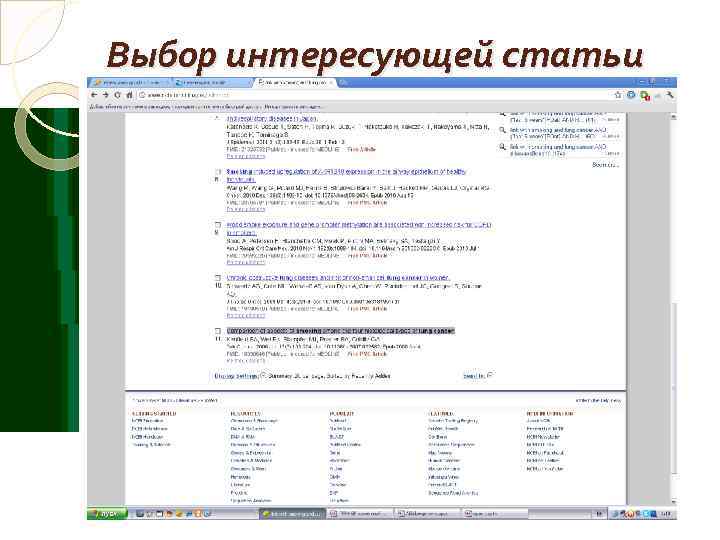Tick the checkbox for result number 11
Screen dimensions: 720x540
click(x=218, y=331)
